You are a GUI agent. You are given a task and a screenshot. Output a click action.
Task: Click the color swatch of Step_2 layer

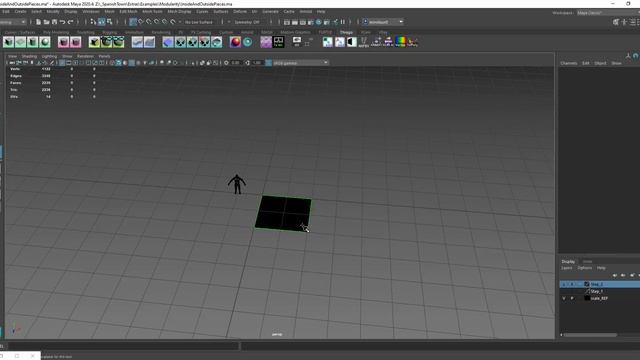pyautogui.click(x=587, y=284)
